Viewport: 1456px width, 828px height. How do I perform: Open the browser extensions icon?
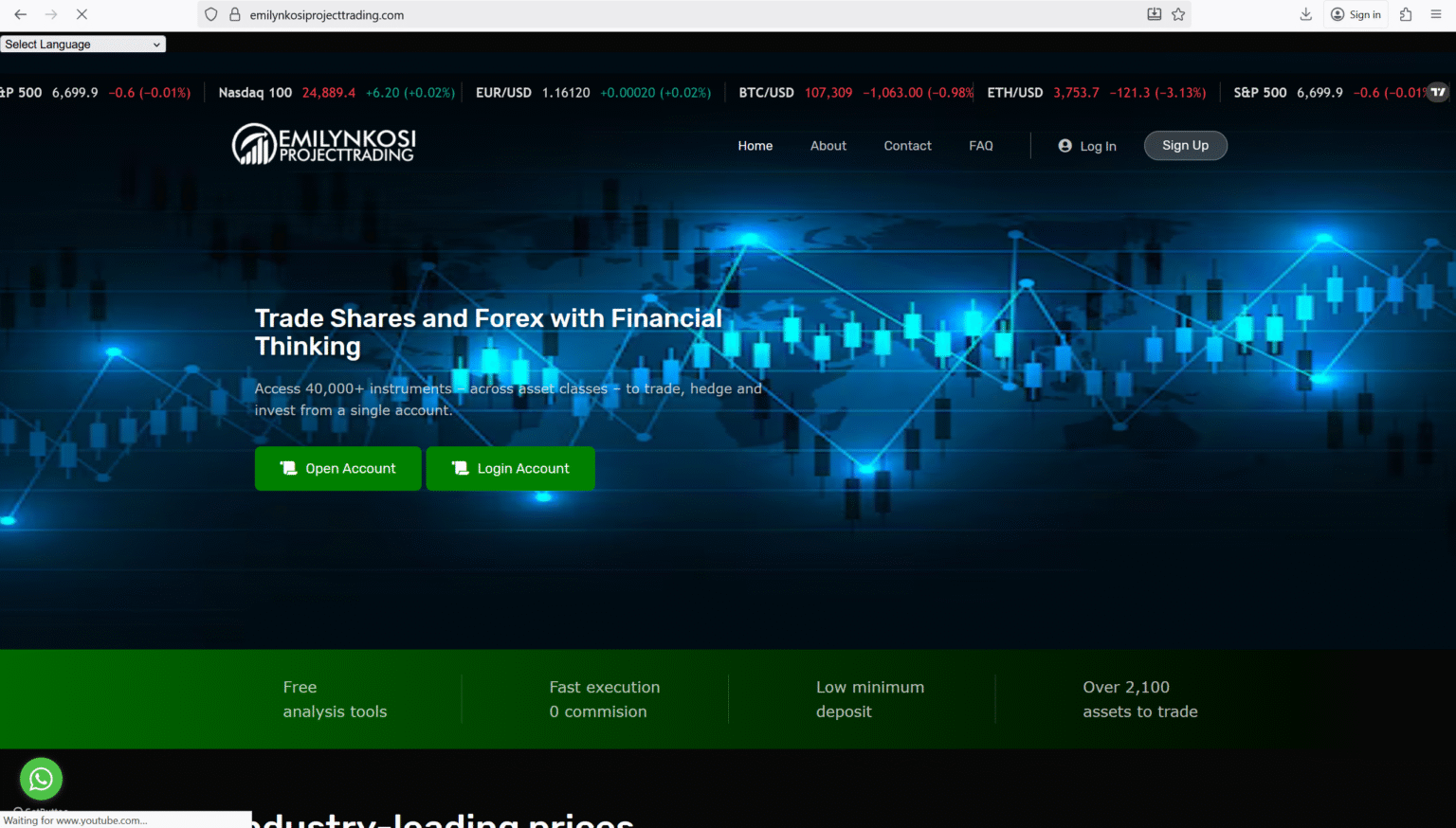(1406, 14)
